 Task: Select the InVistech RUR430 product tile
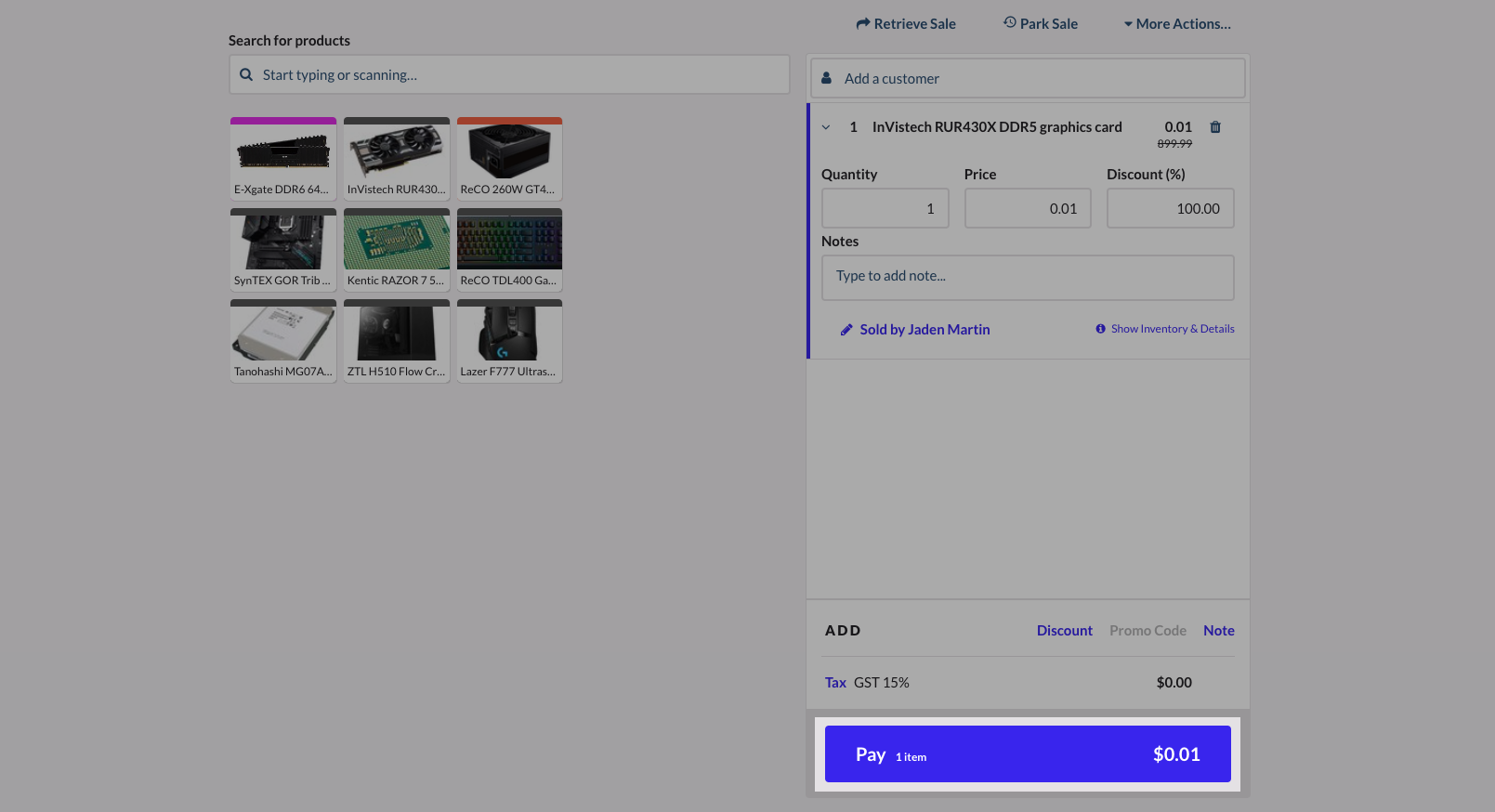pyautogui.click(x=397, y=158)
